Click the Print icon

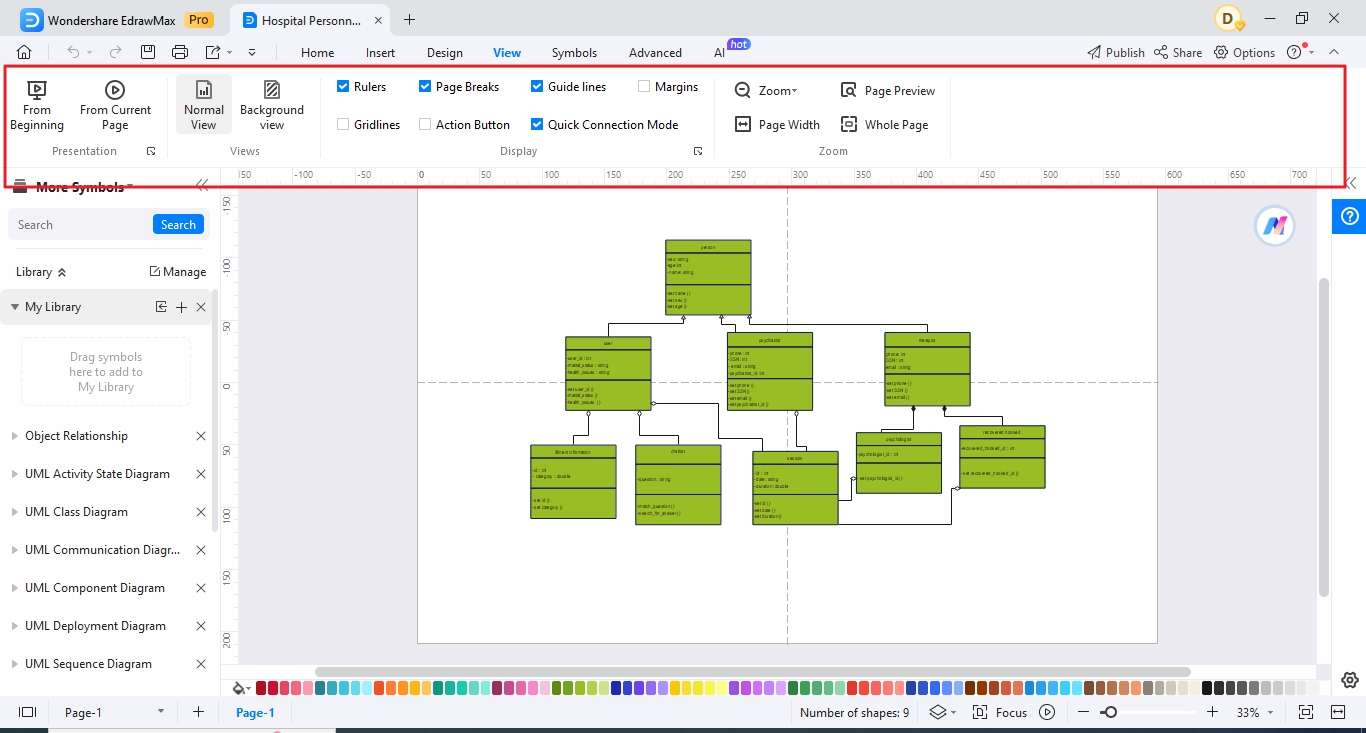[180, 52]
